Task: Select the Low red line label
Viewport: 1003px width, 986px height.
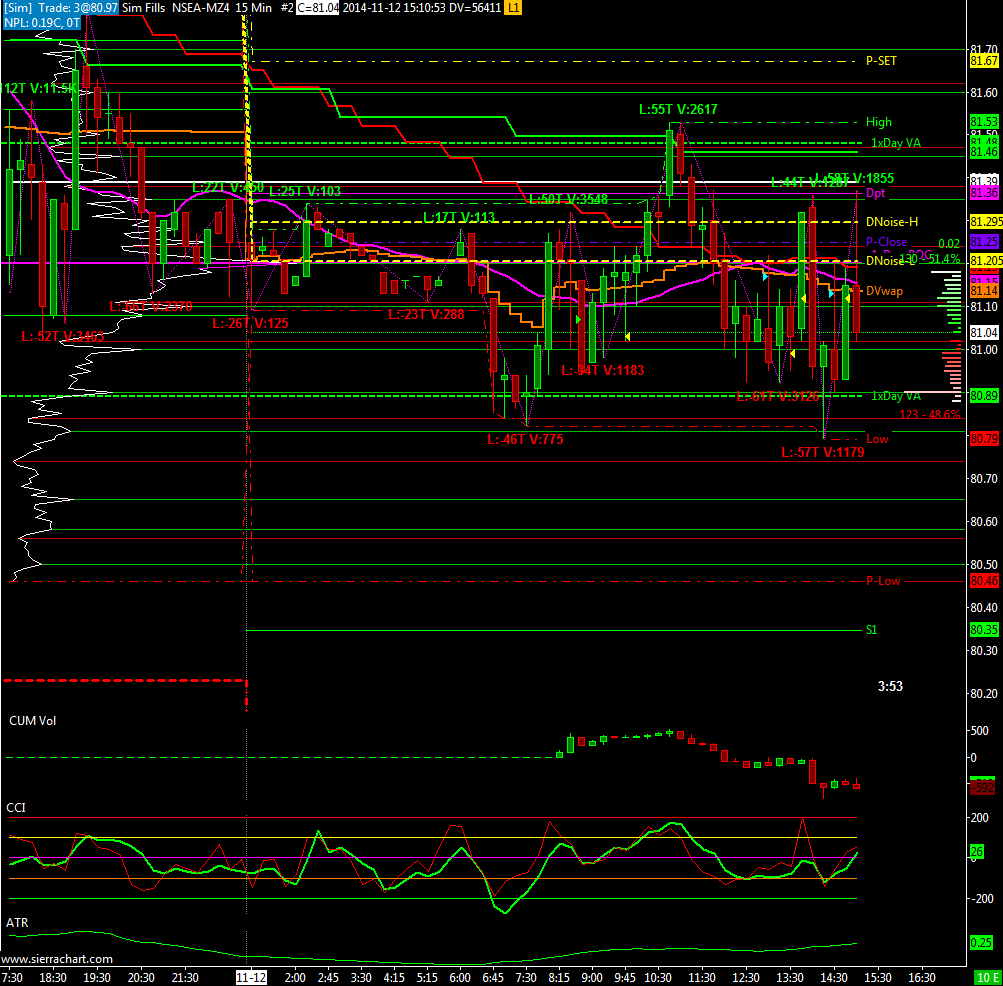Action: 877,439
